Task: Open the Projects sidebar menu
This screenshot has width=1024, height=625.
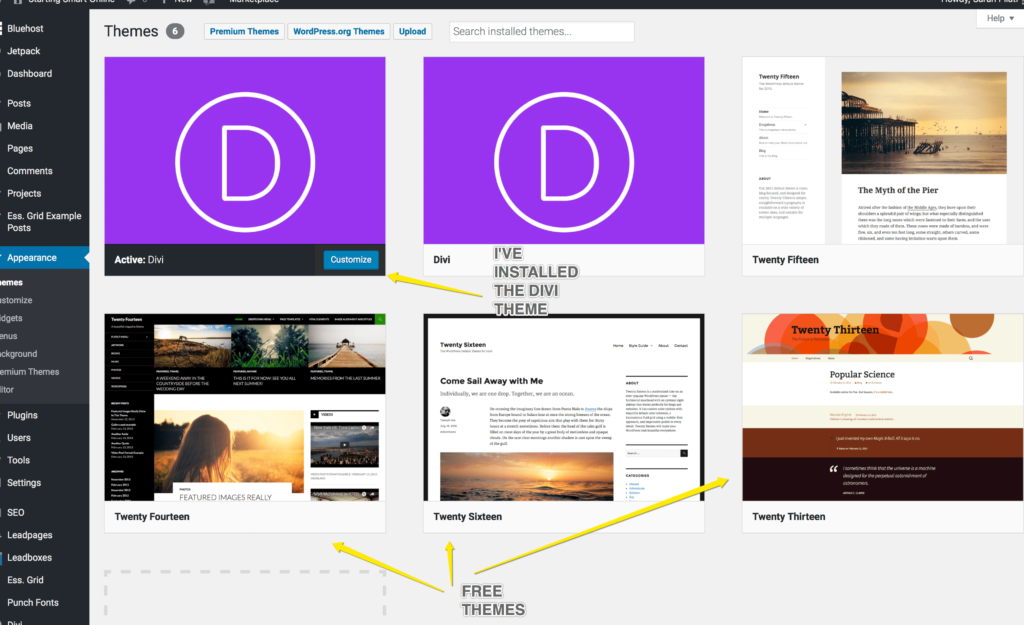Action: click(x=24, y=193)
